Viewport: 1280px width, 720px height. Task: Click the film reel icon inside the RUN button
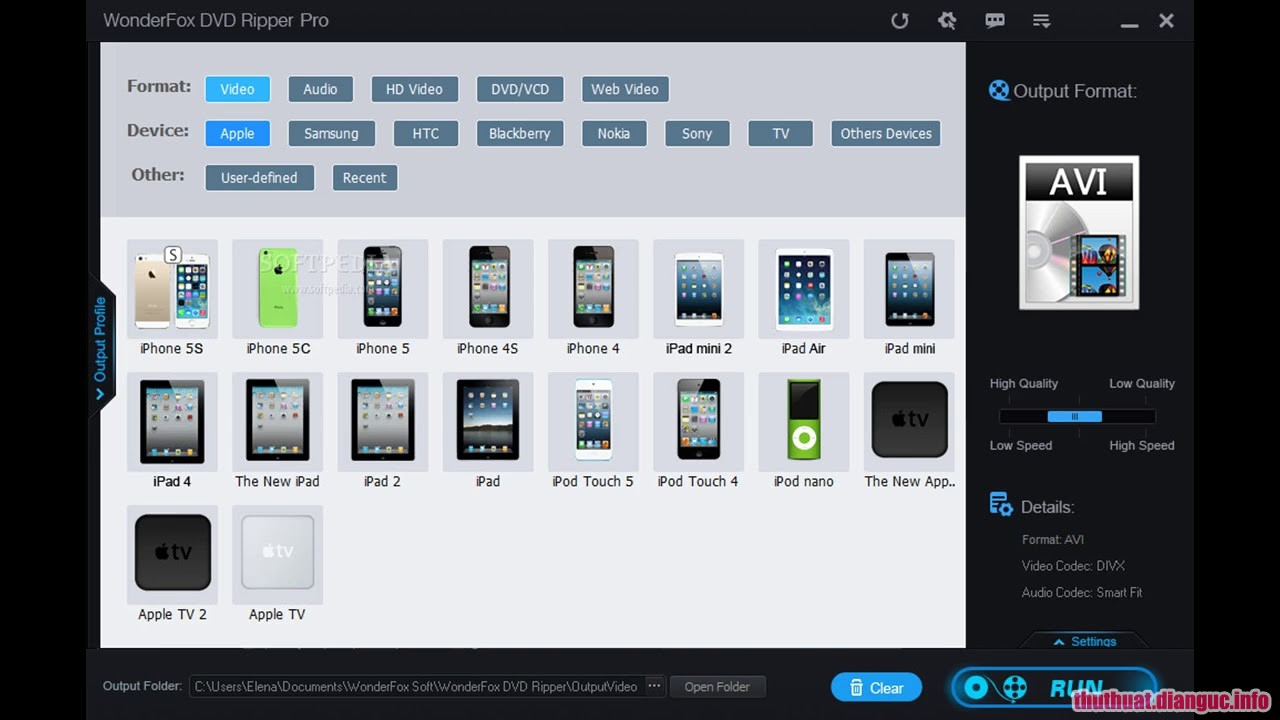pos(1013,687)
